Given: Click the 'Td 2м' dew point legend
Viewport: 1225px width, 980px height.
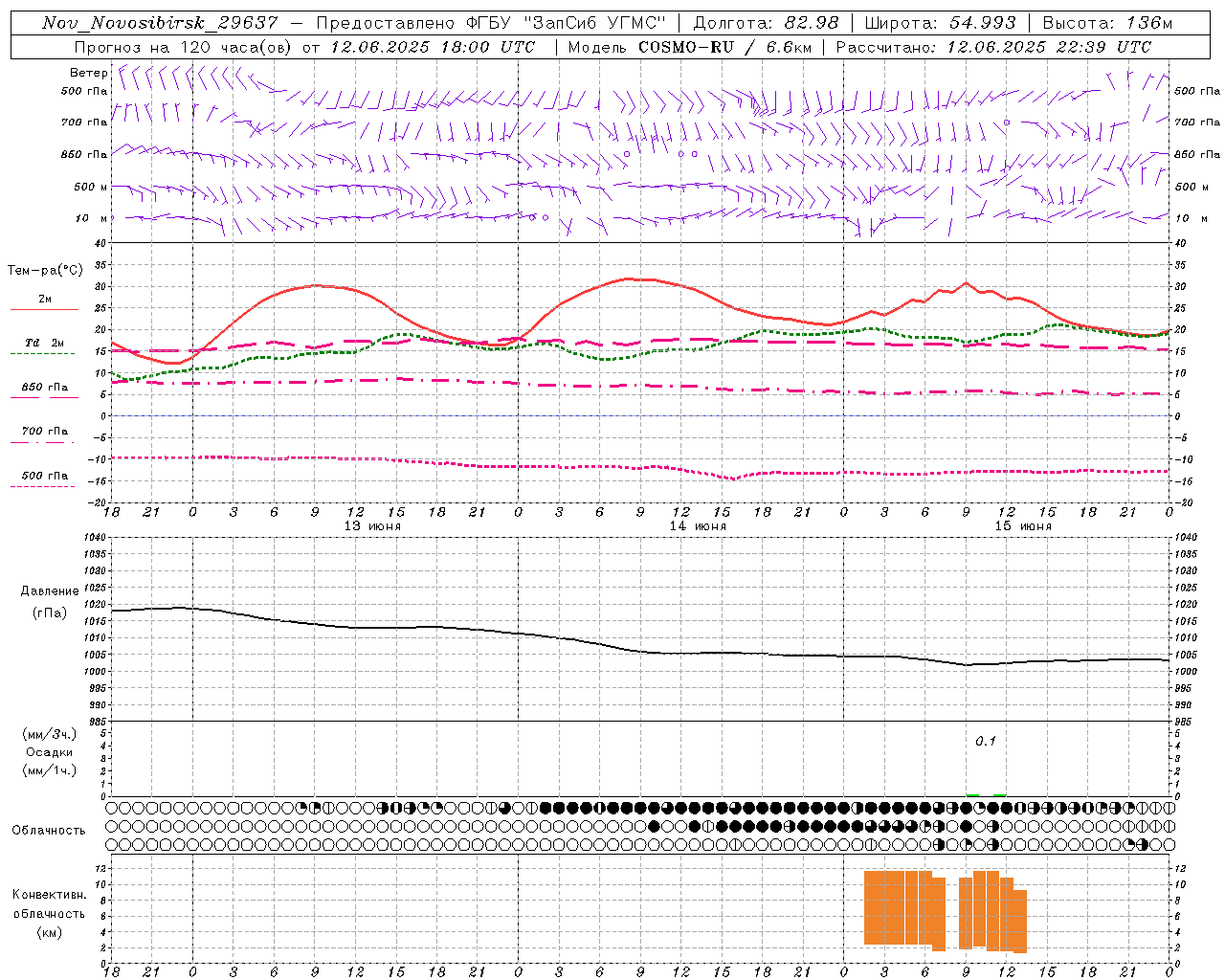Looking at the screenshot, I should coord(45,343).
